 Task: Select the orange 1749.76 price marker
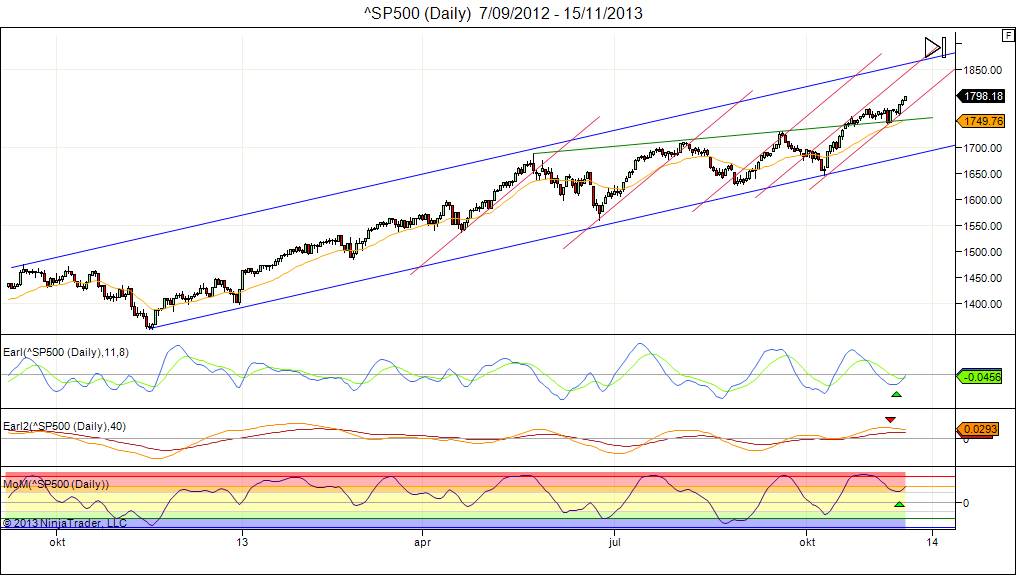(x=983, y=121)
